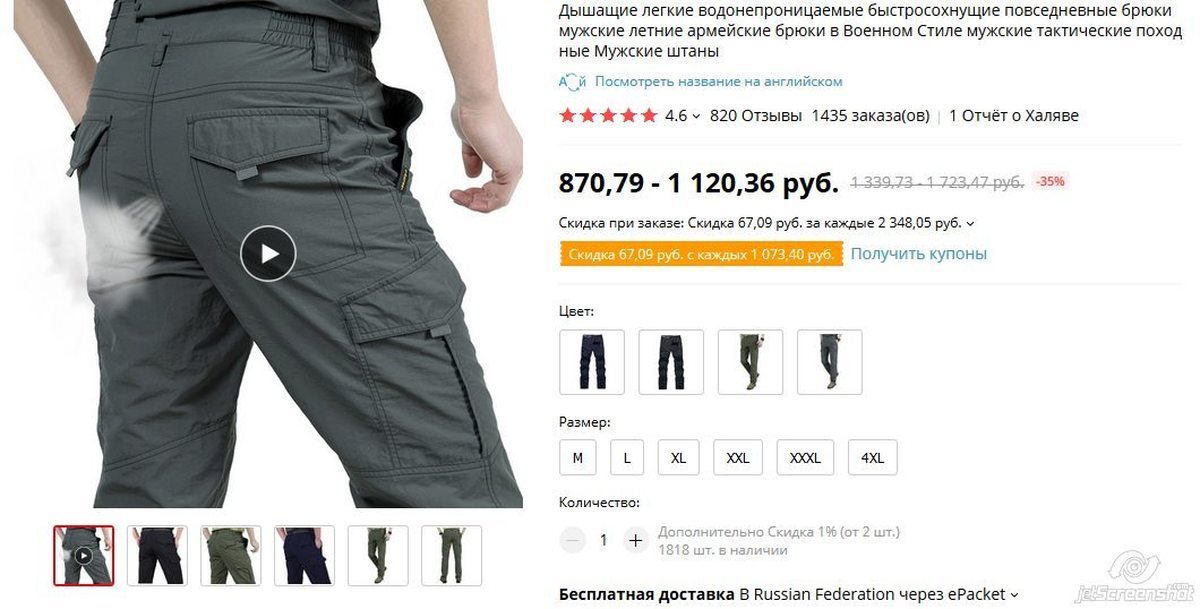This screenshot has height=609, width=1200.
Task: Open the 820 Отзывы reviews link
Action: click(x=756, y=116)
